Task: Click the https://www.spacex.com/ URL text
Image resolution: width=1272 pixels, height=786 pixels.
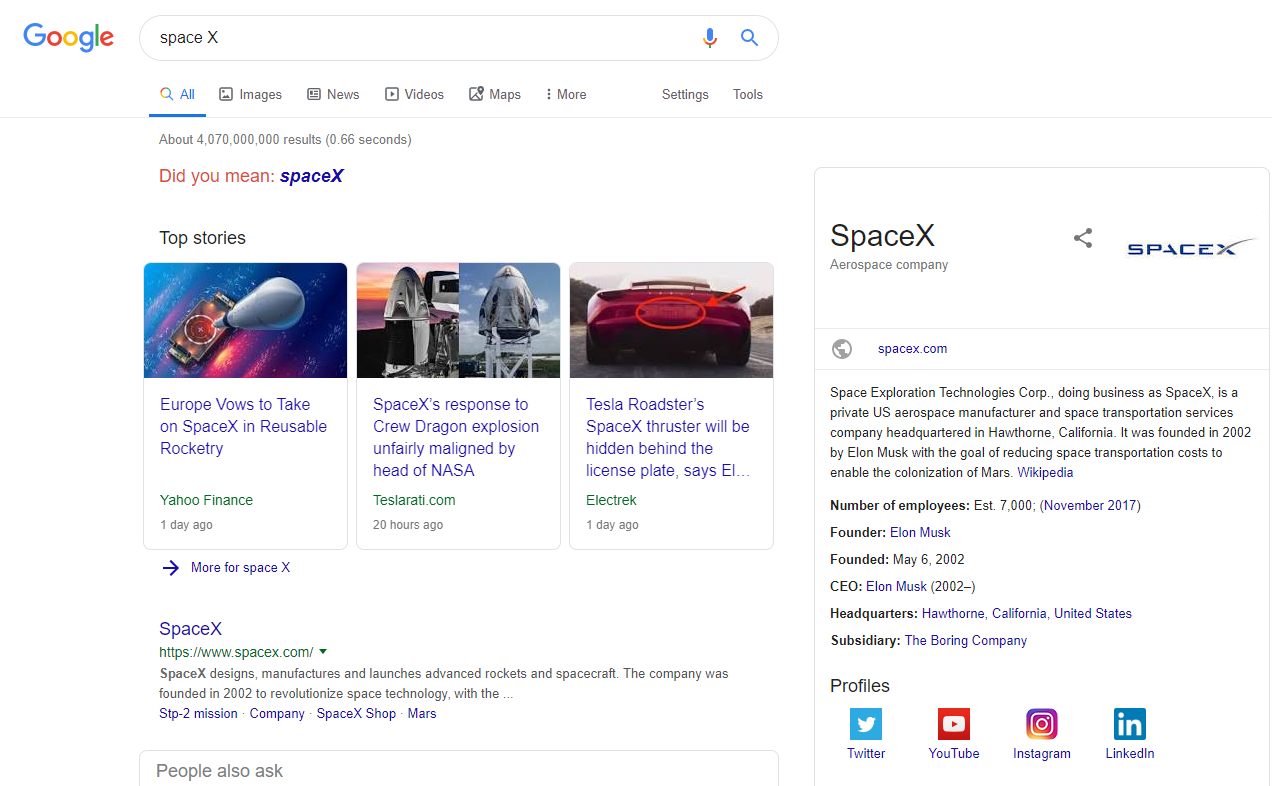Action: [236, 652]
